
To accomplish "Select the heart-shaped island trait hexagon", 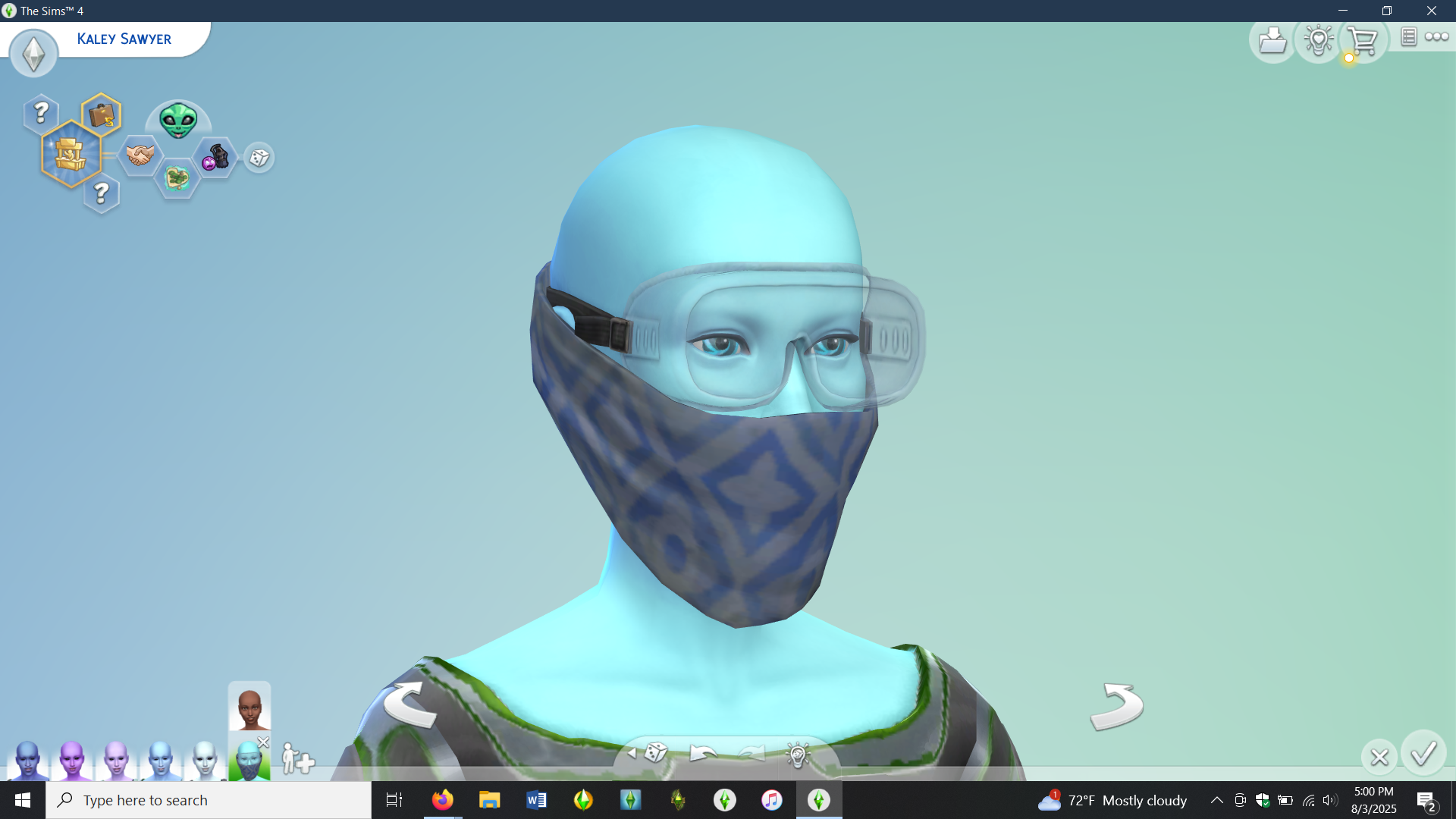I will (x=177, y=179).
